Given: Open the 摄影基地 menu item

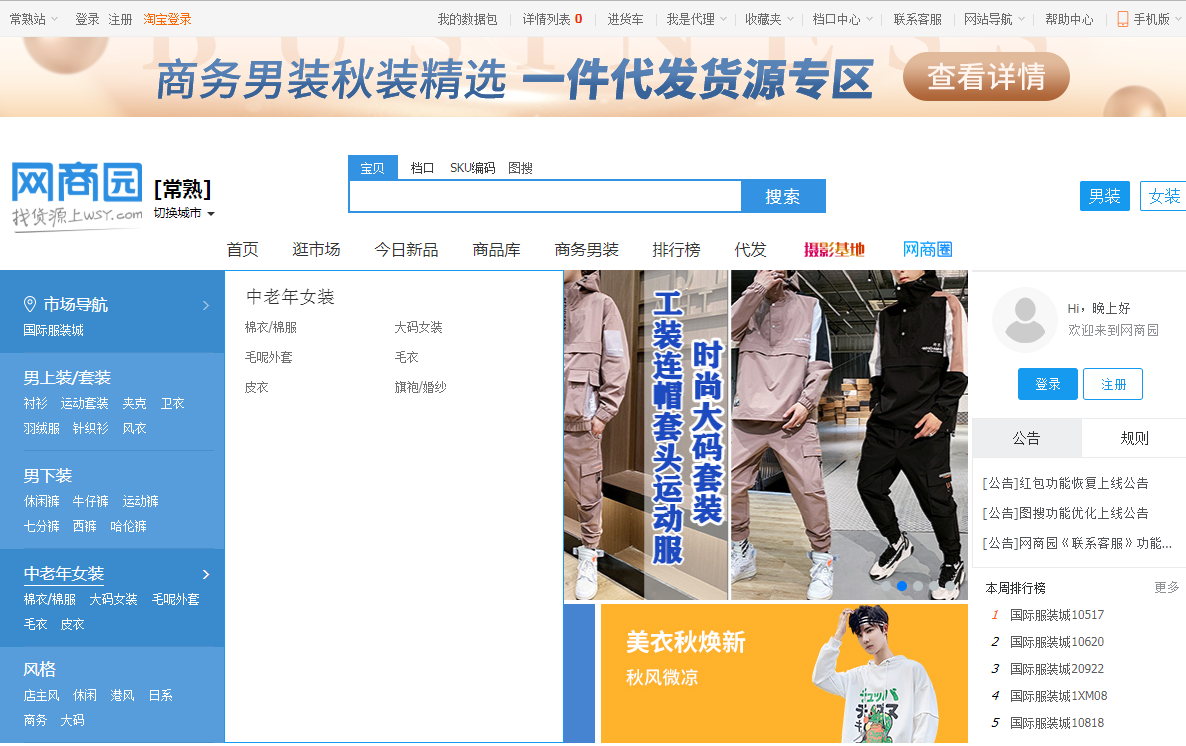Looking at the screenshot, I should pos(835,249).
